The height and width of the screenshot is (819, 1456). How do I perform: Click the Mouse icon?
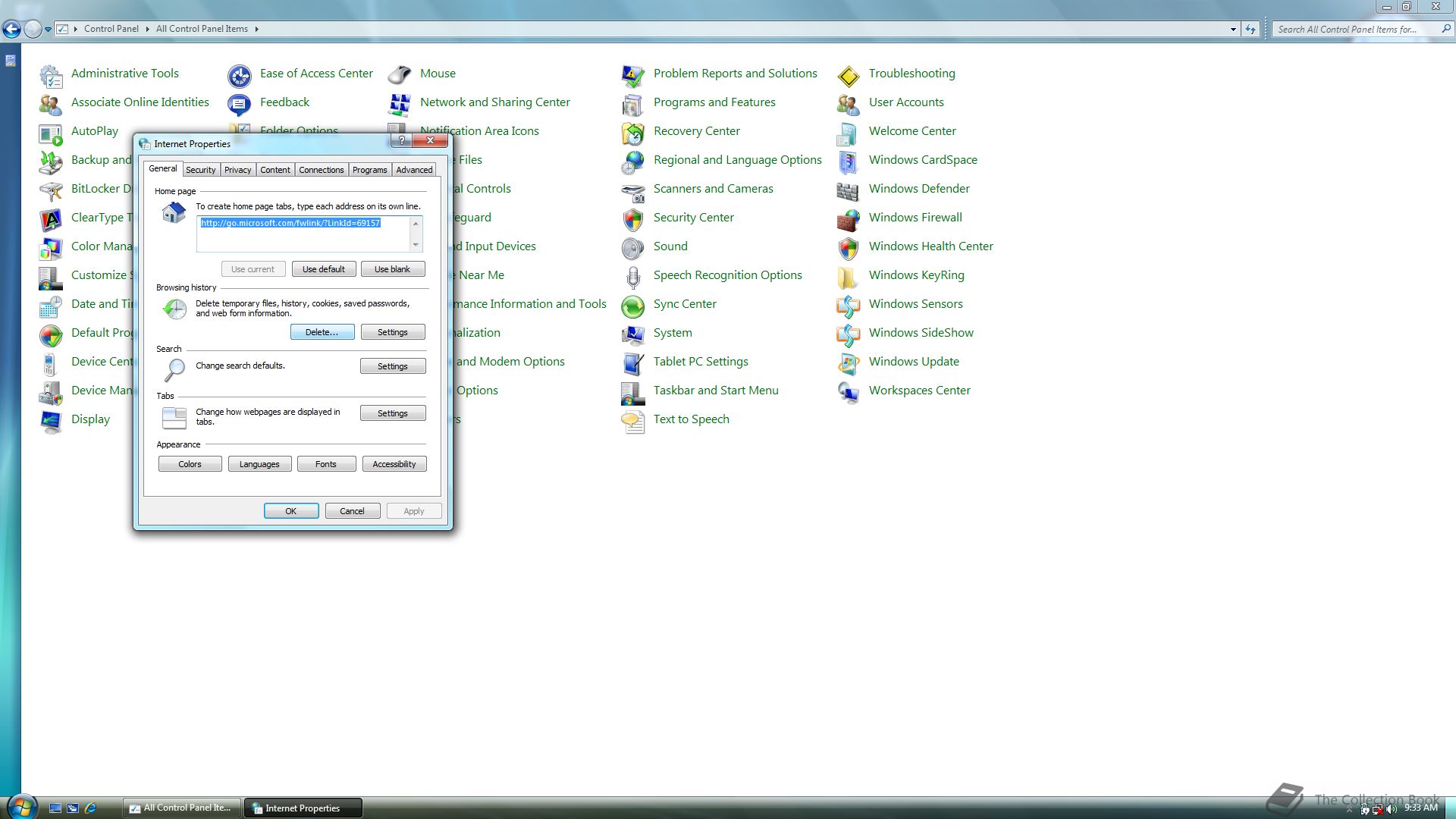pyautogui.click(x=400, y=75)
